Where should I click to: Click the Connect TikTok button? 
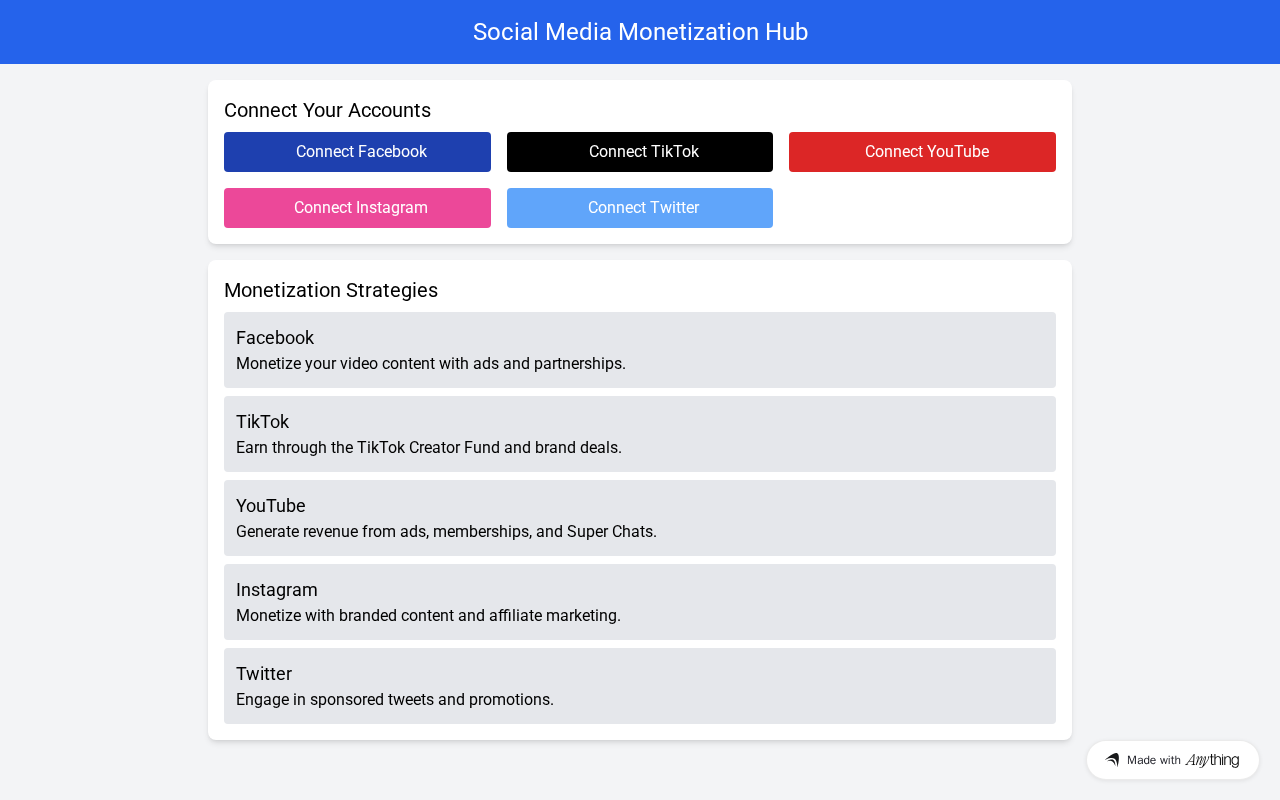pos(640,152)
